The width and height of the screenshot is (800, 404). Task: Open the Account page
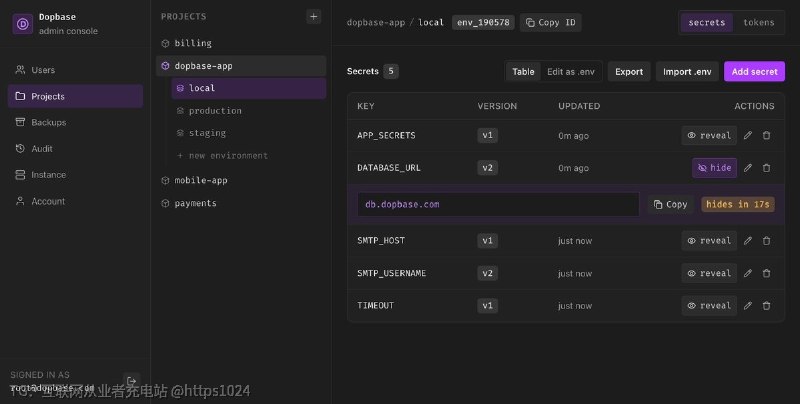click(75, 201)
